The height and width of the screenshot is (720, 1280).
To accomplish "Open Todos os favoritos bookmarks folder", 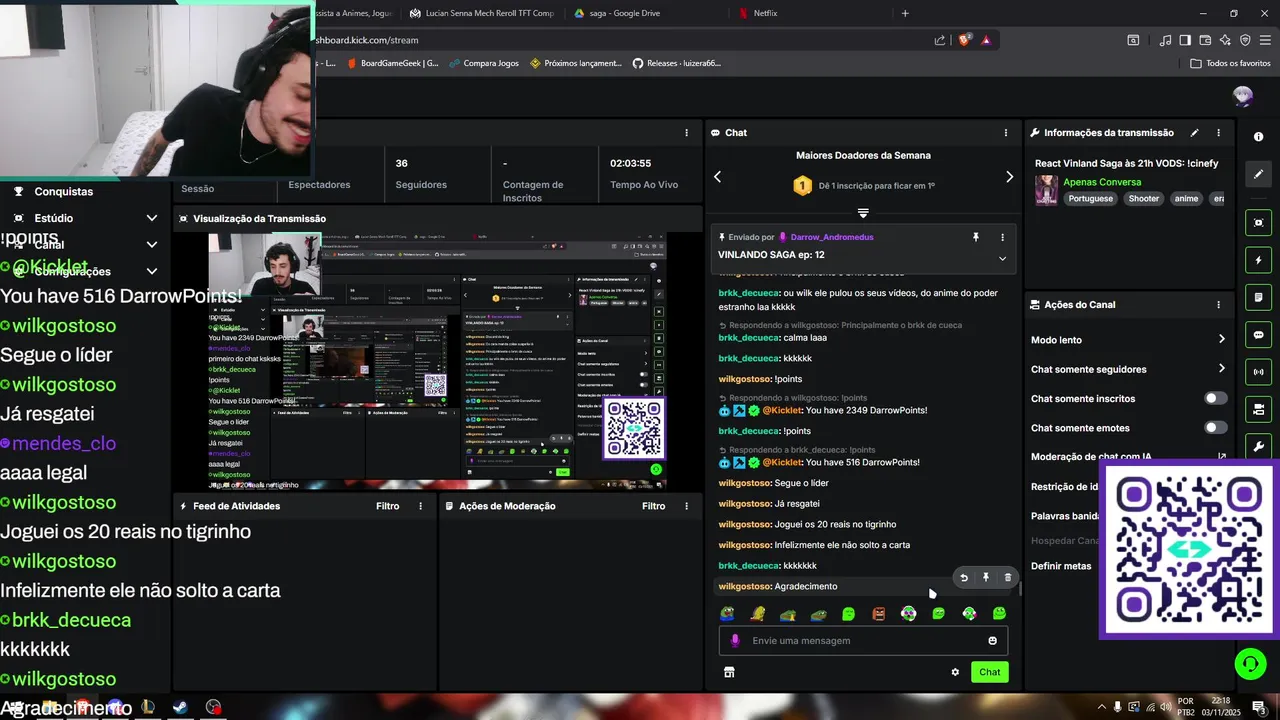I will pos(1230,63).
